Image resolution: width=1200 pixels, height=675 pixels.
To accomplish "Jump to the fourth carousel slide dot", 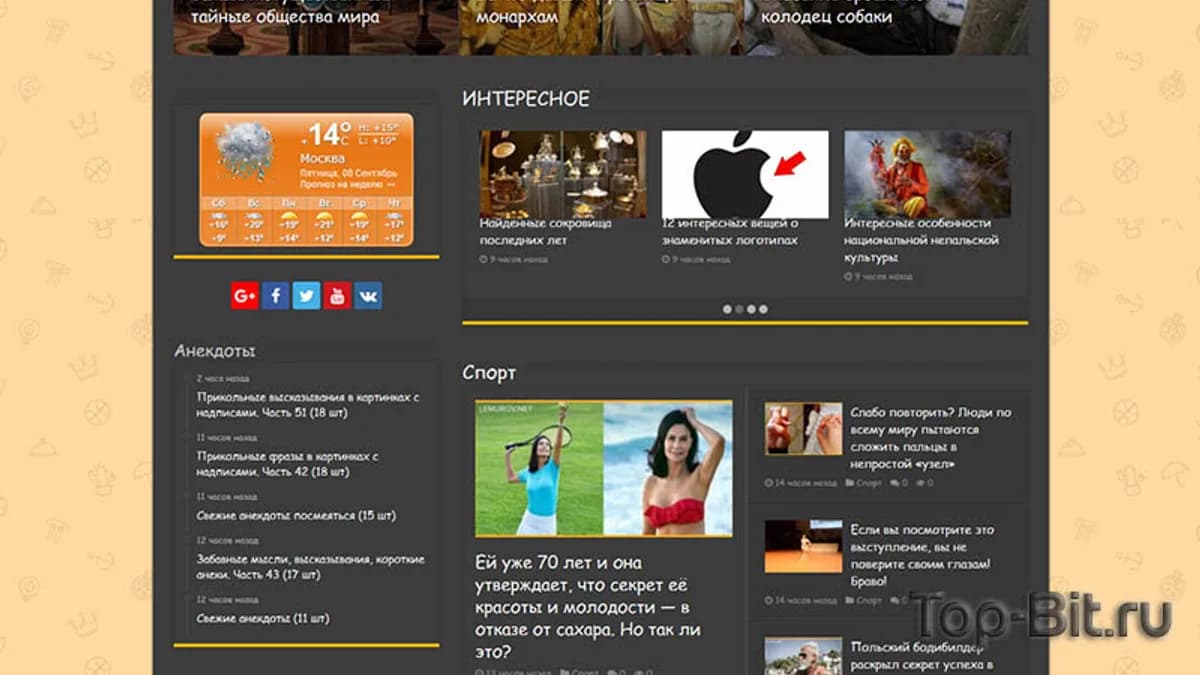I will click(x=763, y=309).
